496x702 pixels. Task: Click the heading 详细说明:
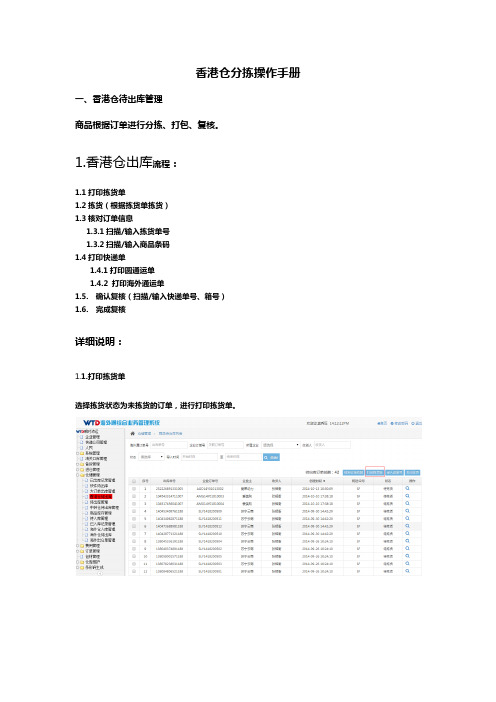[x=98, y=342]
